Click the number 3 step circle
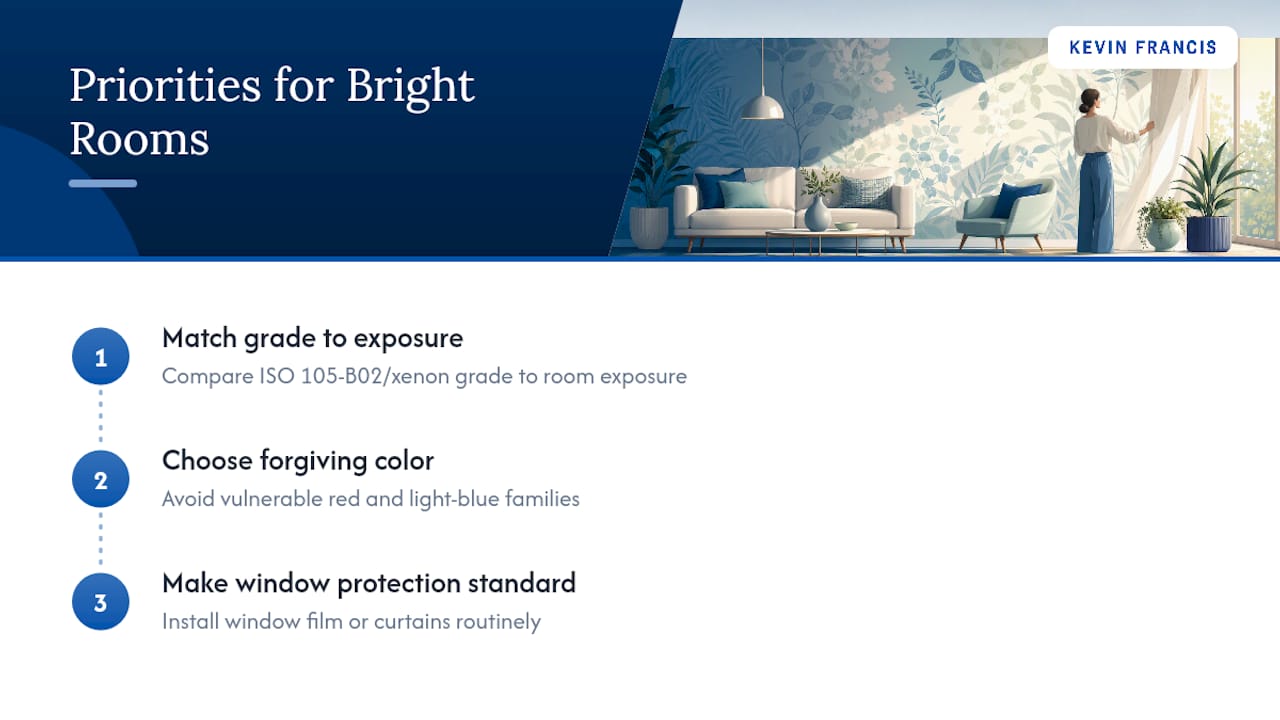The image size is (1280, 720). tap(100, 602)
